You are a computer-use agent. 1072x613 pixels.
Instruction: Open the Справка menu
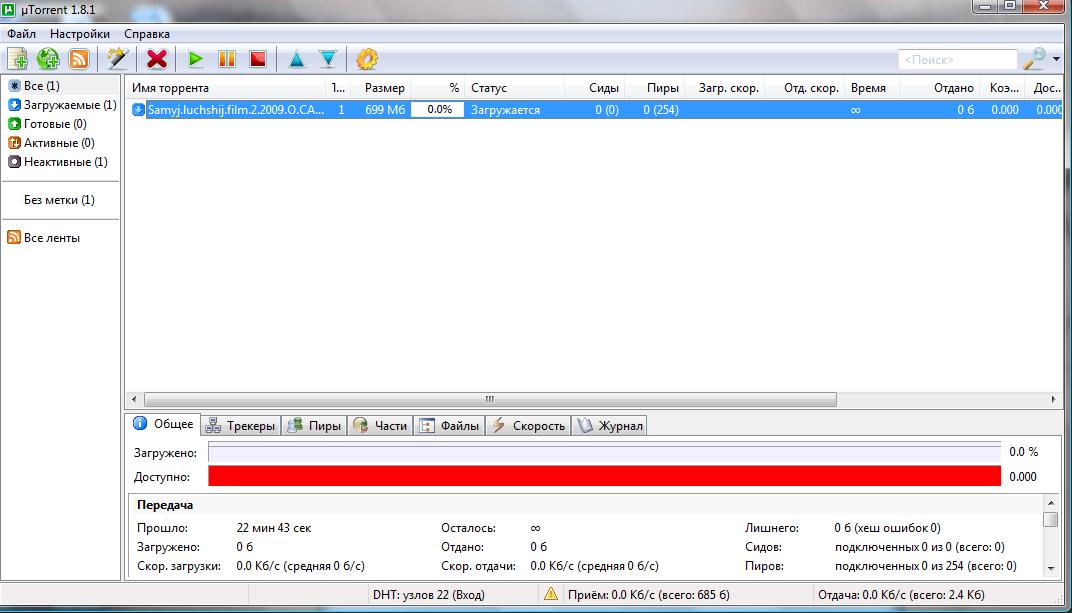pos(147,33)
